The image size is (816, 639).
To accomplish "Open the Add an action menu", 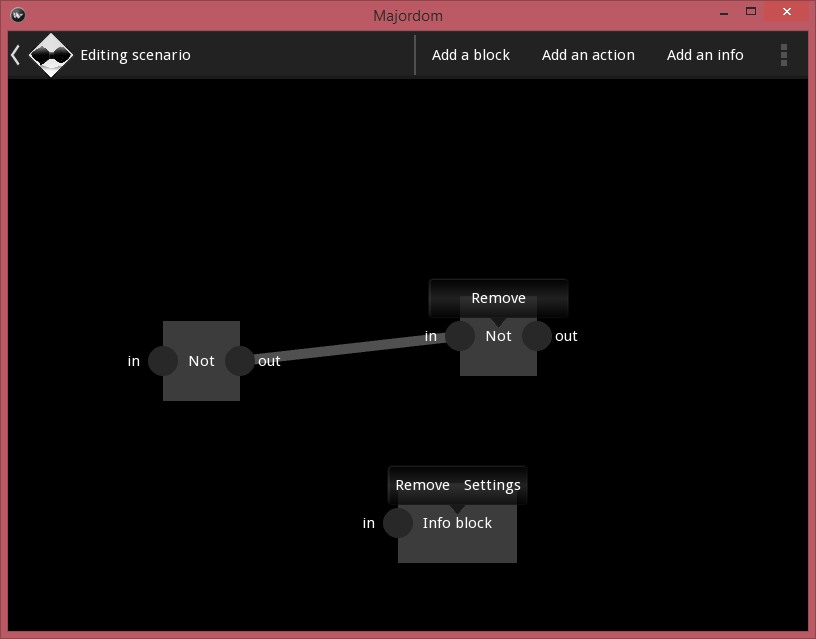I will 588,55.
